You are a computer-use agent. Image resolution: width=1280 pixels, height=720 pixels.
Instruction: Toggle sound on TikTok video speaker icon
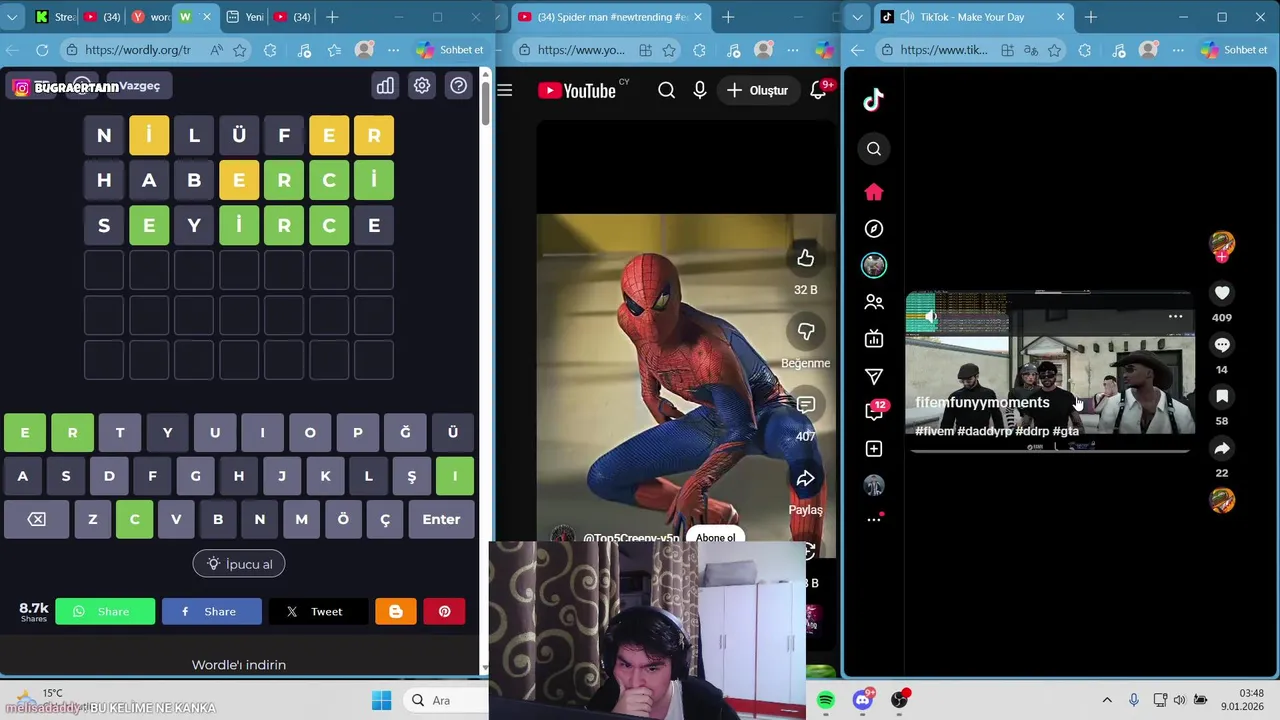930,316
